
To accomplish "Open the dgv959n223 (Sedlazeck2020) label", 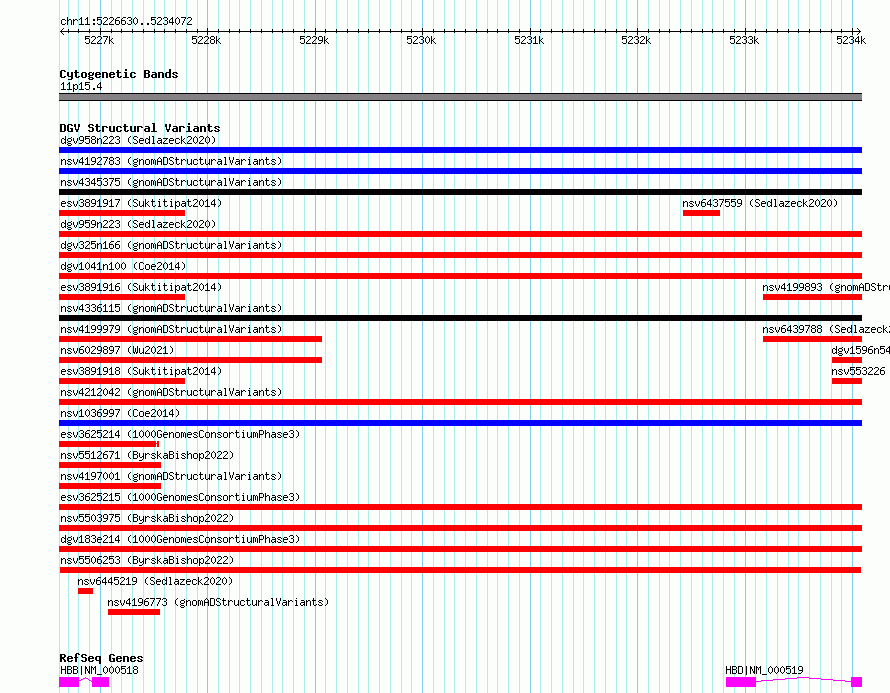I will [138, 224].
